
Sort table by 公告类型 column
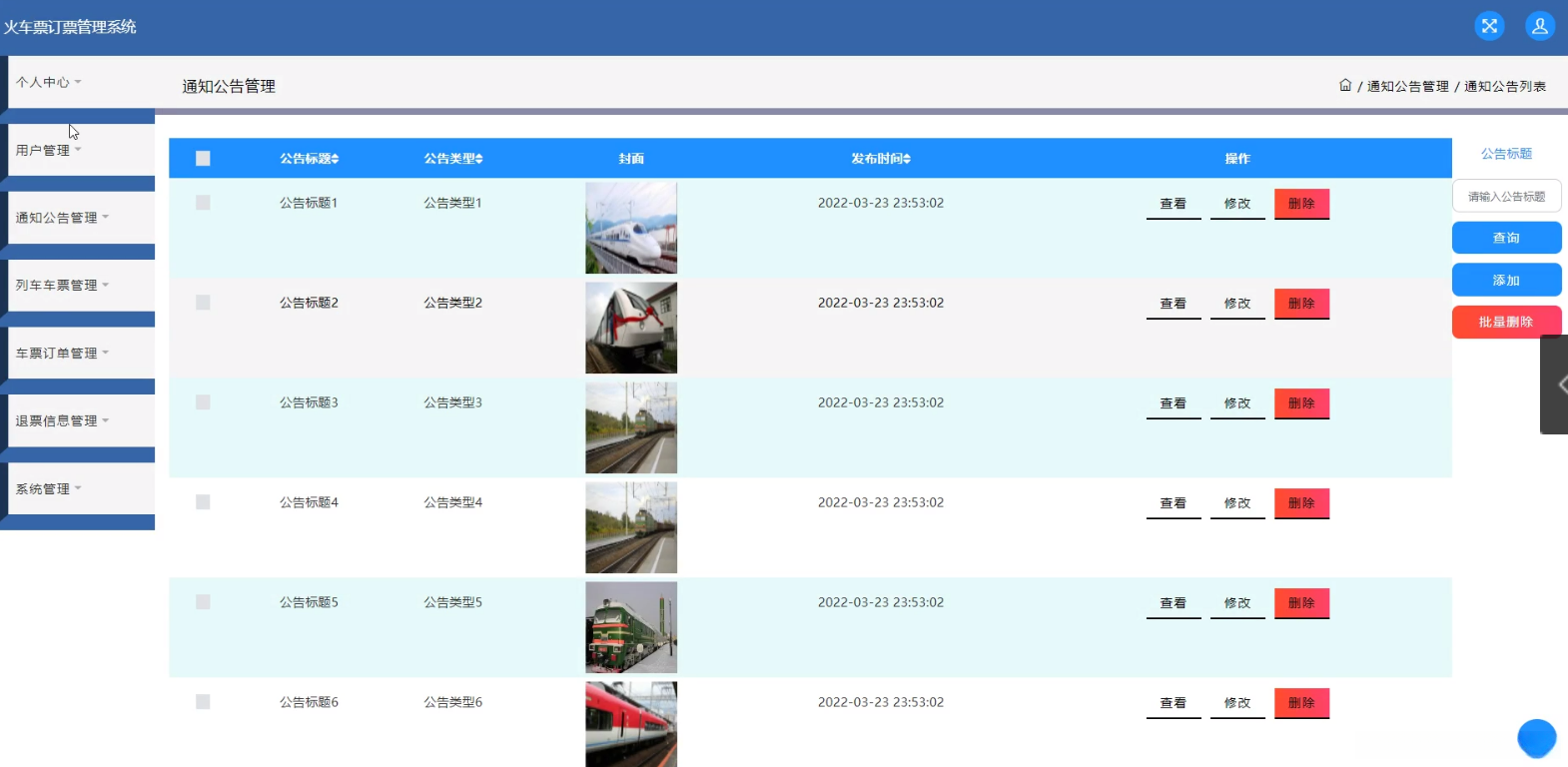click(453, 159)
